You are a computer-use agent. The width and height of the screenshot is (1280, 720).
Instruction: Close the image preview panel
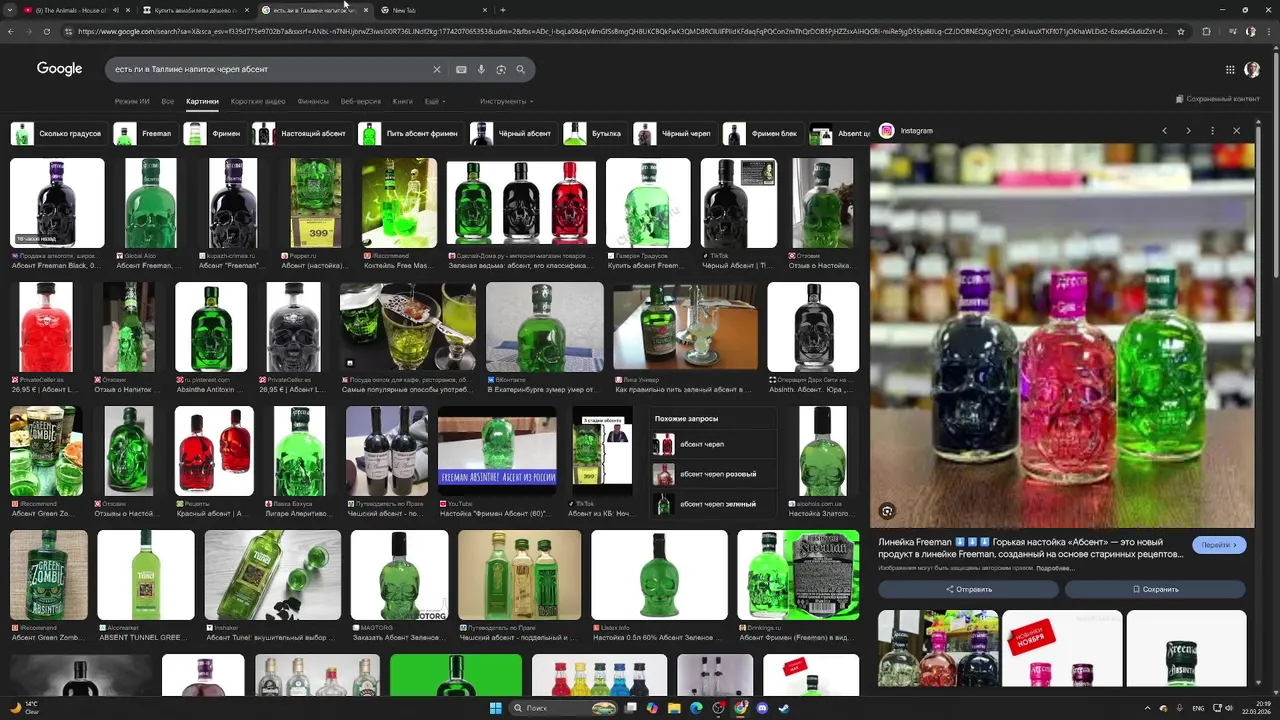tap(1236, 131)
